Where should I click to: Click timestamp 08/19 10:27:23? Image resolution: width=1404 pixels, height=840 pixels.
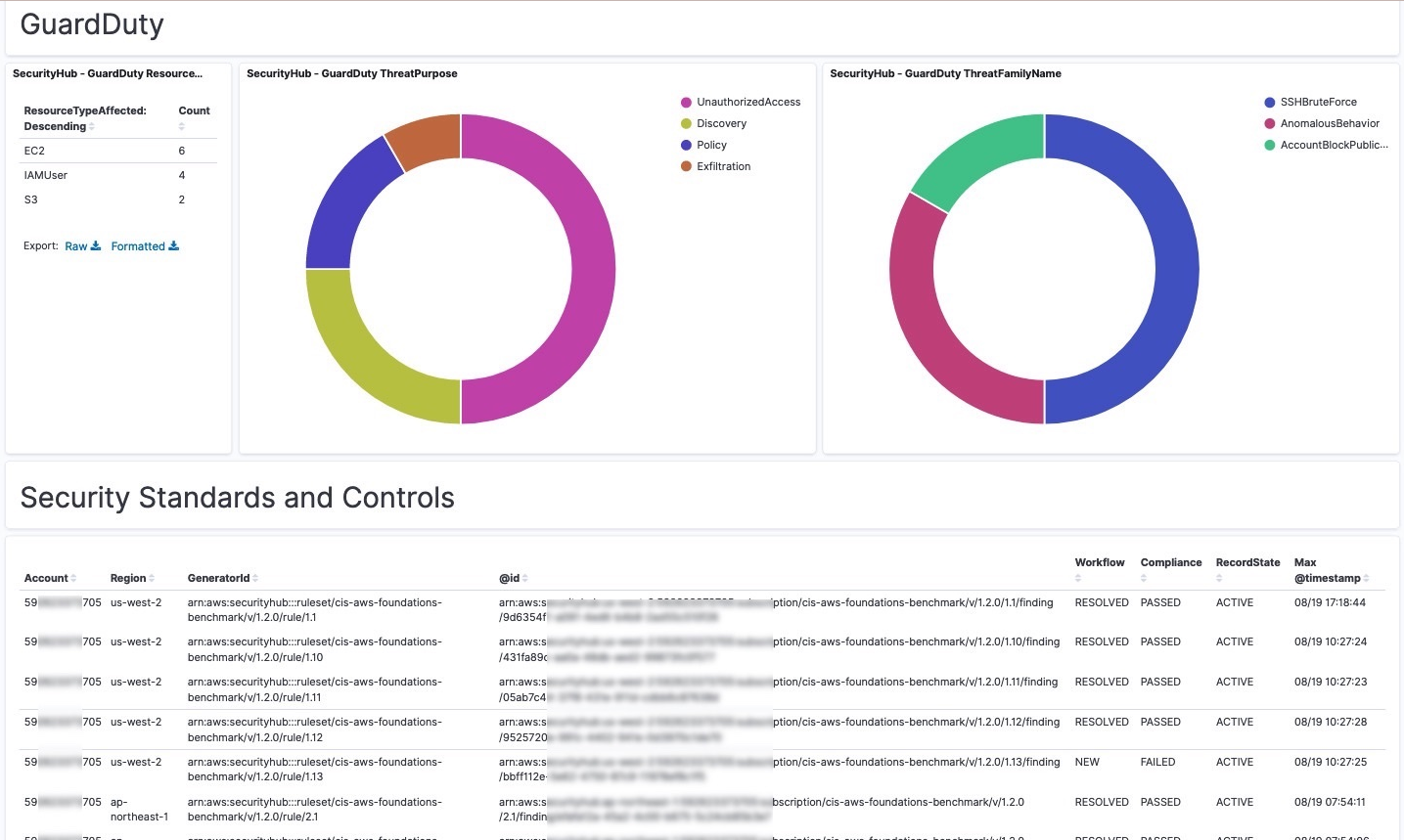point(1330,682)
